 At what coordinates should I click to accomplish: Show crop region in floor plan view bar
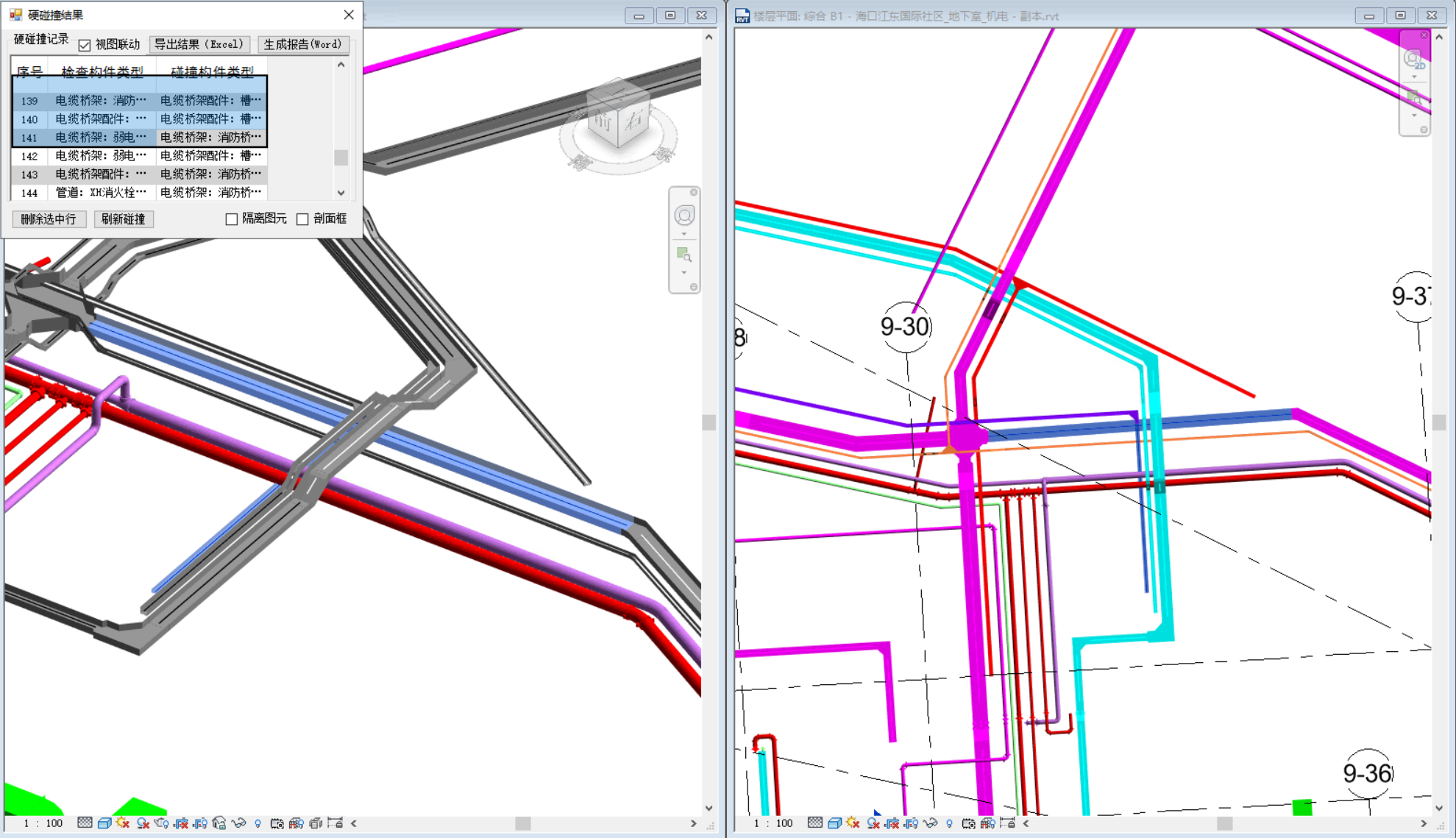pos(911,823)
